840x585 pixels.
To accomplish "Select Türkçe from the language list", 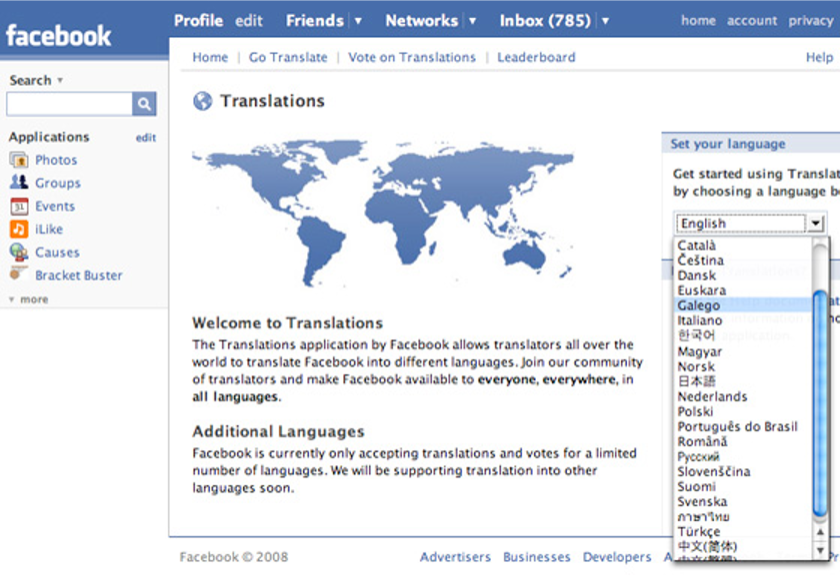I will coord(743,531).
